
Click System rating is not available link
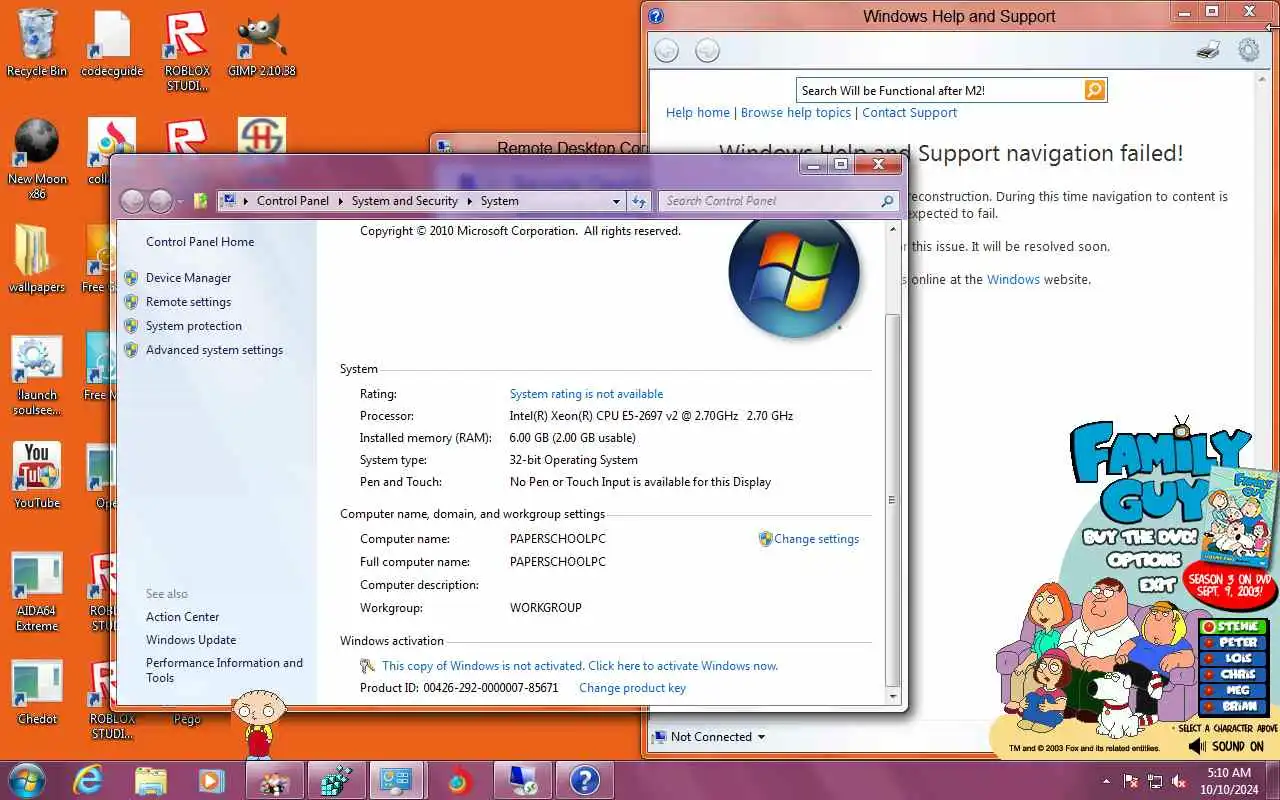tap(586, 394)
